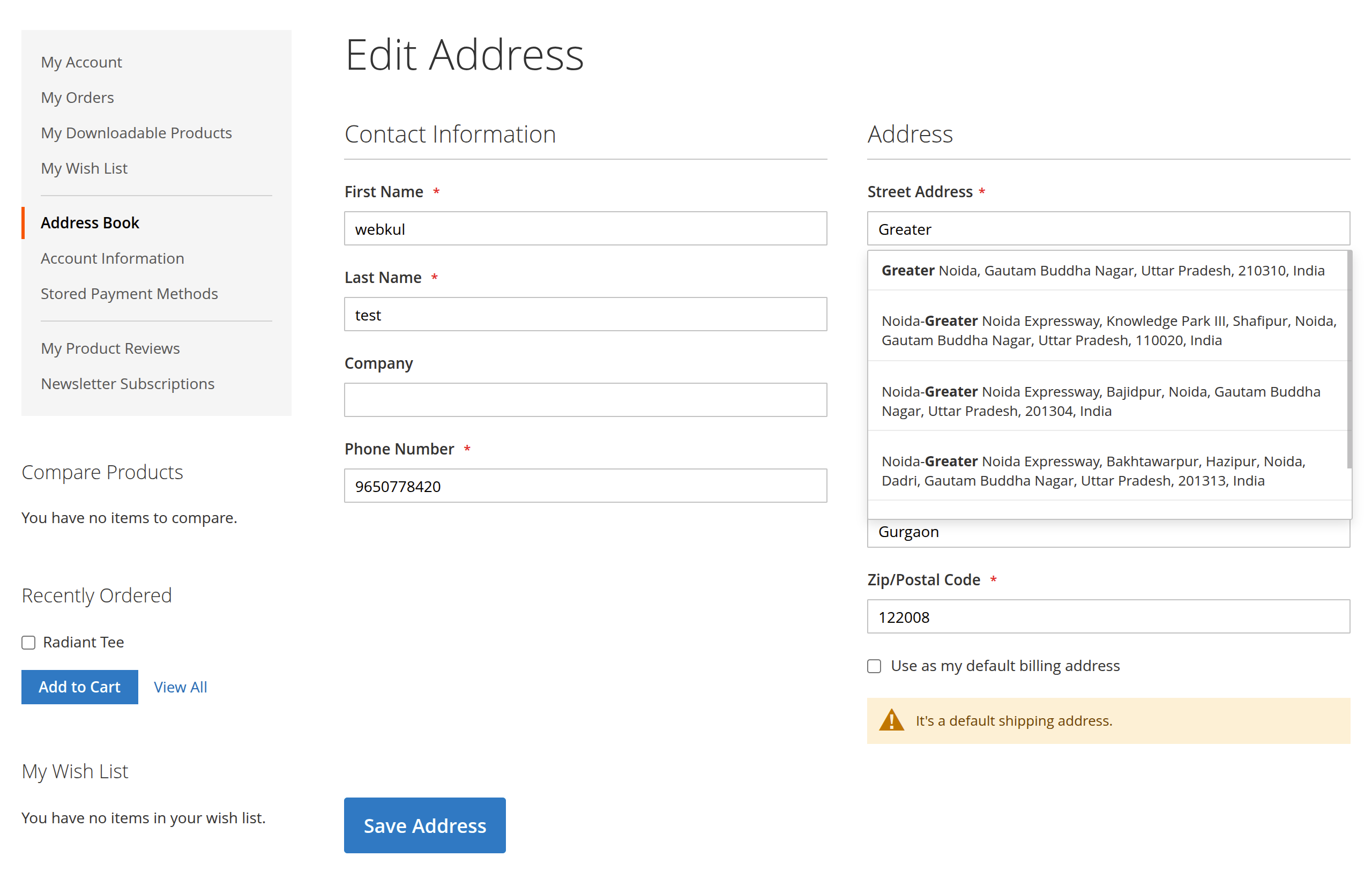Click 'You have no items to compare.' text
The image size is (1372, 879).
coord(130,518)
